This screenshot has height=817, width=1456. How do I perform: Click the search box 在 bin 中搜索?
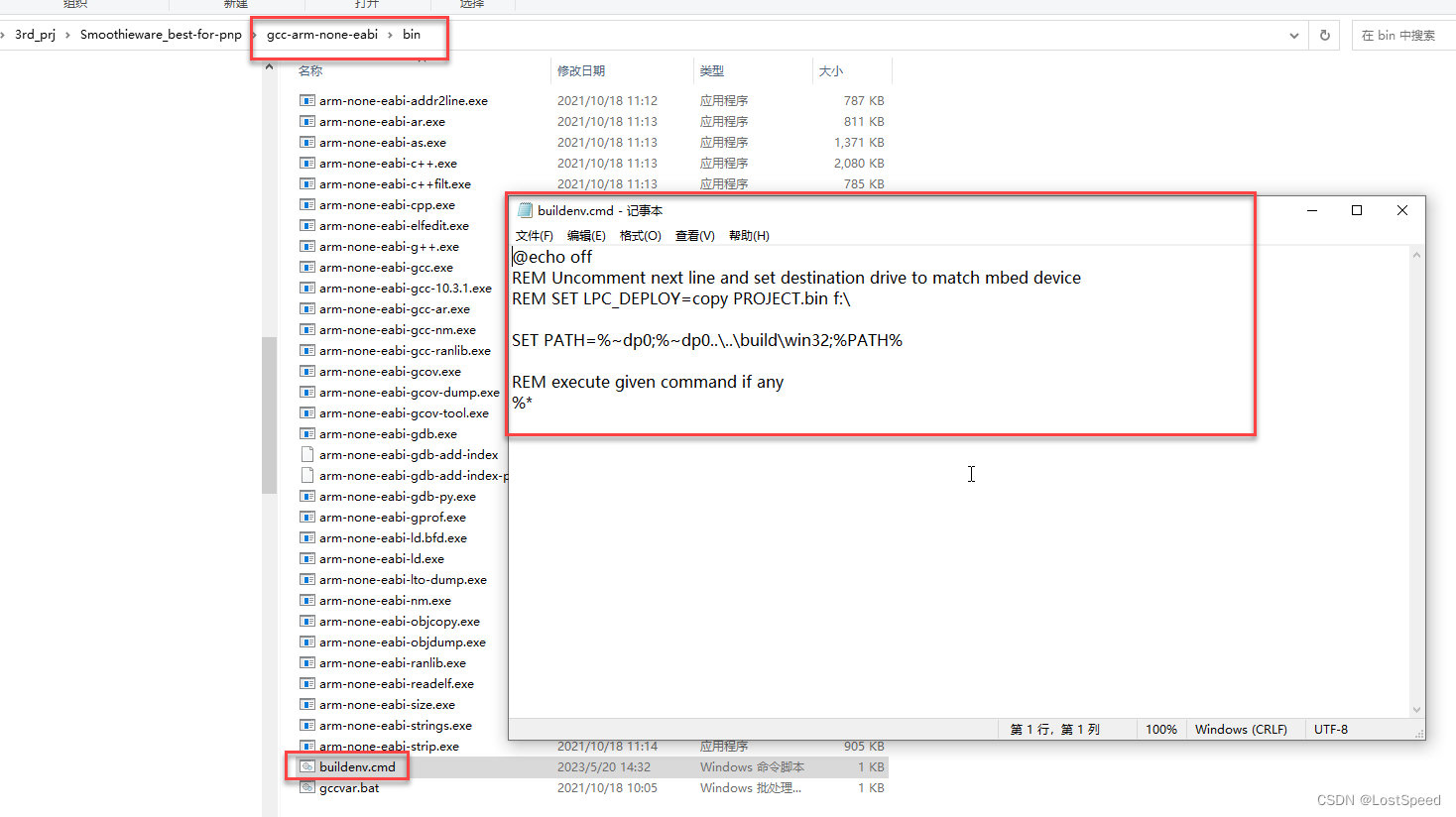tap(1403, 35)
